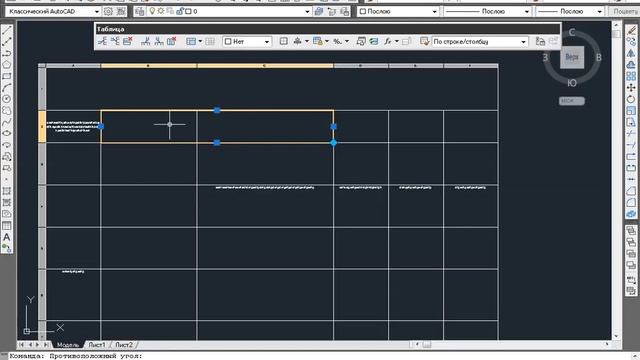640x360 pixels.
Task: Select the Spline draw tool
Action: [x=7, y=122]
